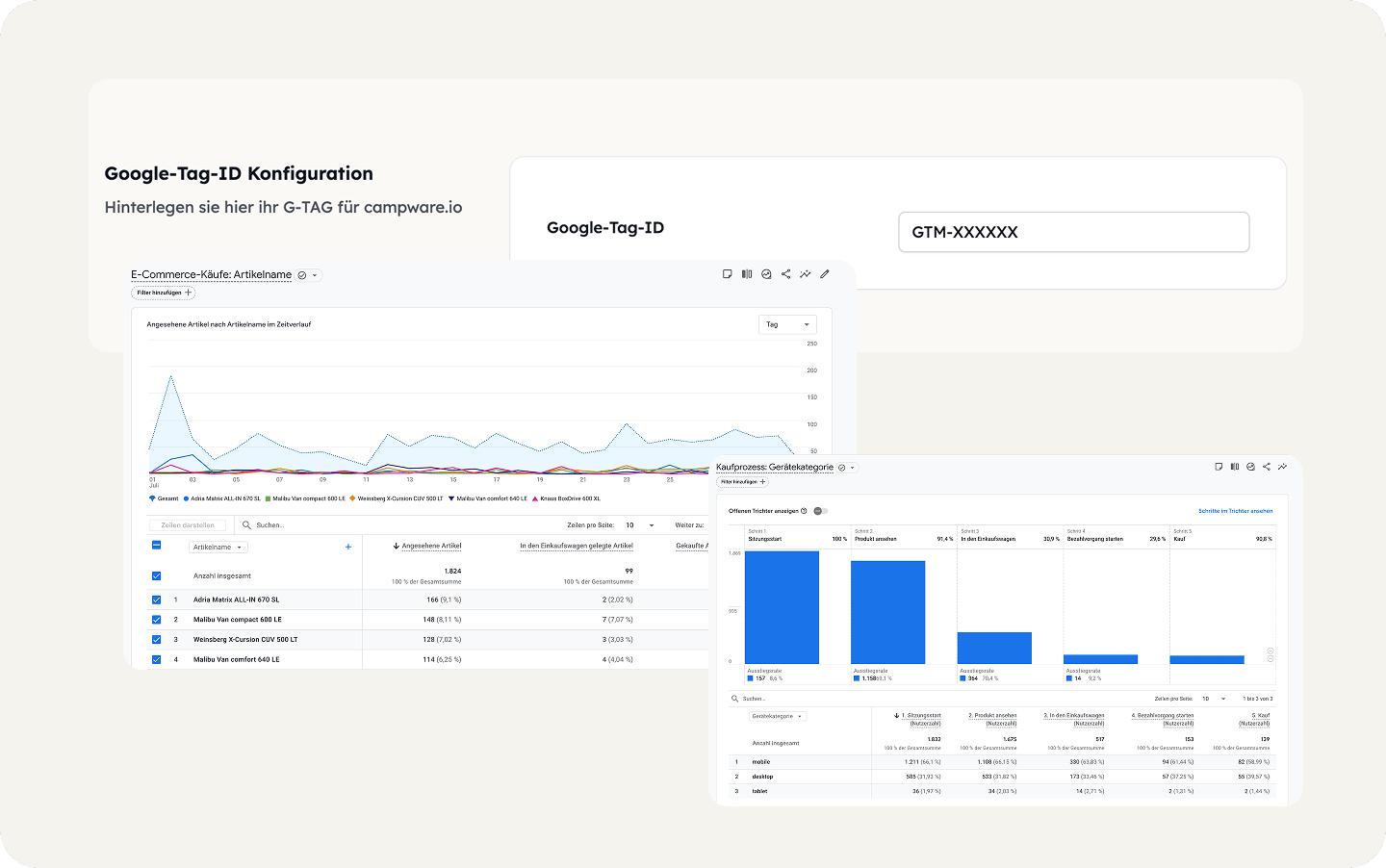Viewport: 1386px width, 868px height.
Task: Uncheck the Weinsberg X-Cursion CUV 500 LT checkbox
Action: (156, 639)
